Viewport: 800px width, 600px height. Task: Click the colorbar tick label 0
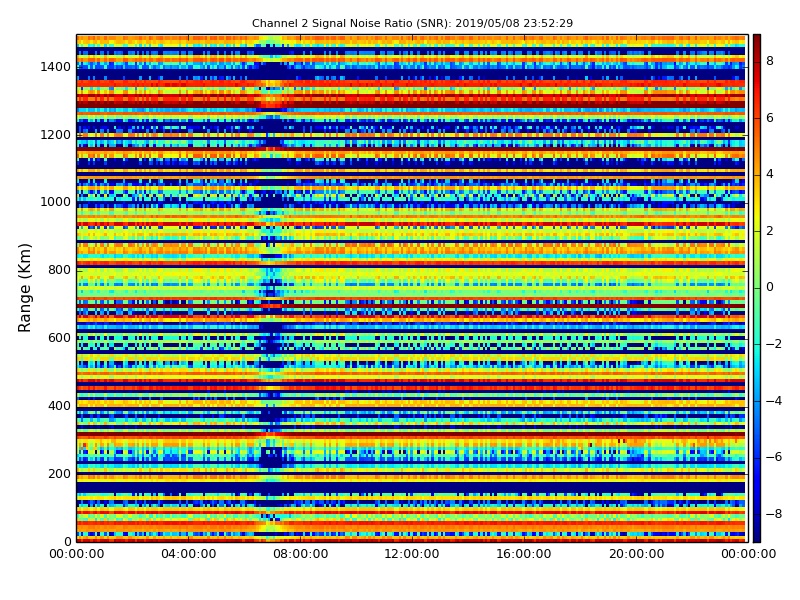[770, 287]
